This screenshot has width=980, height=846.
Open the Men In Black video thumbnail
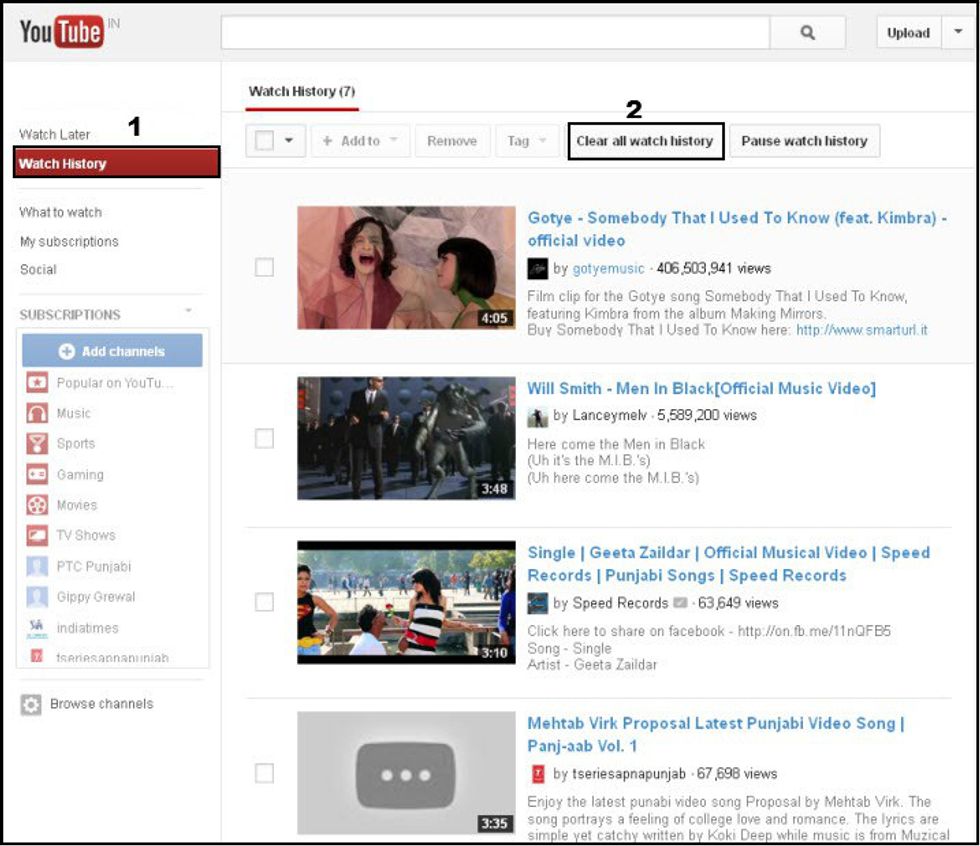[x=406, y=438]
